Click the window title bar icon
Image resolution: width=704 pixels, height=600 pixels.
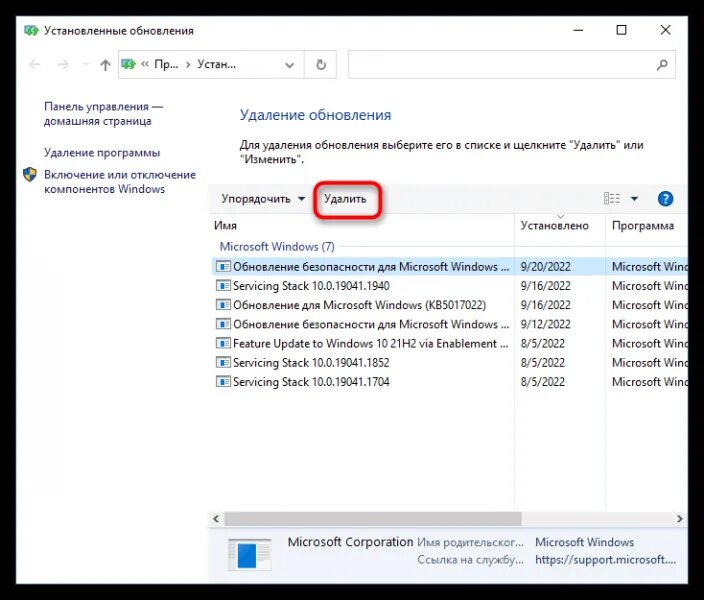click(x=31, y=31)
